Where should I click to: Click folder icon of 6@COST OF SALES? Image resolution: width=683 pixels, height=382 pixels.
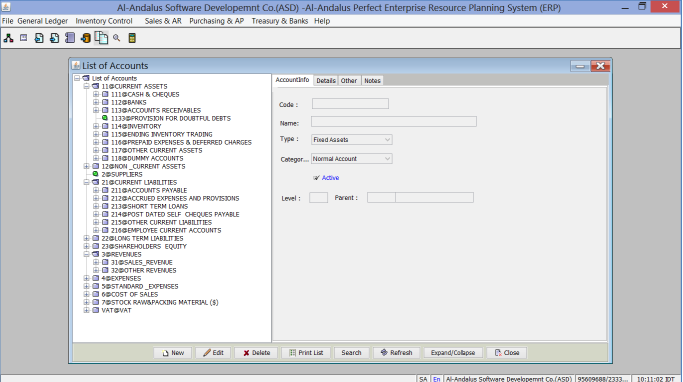95,294
